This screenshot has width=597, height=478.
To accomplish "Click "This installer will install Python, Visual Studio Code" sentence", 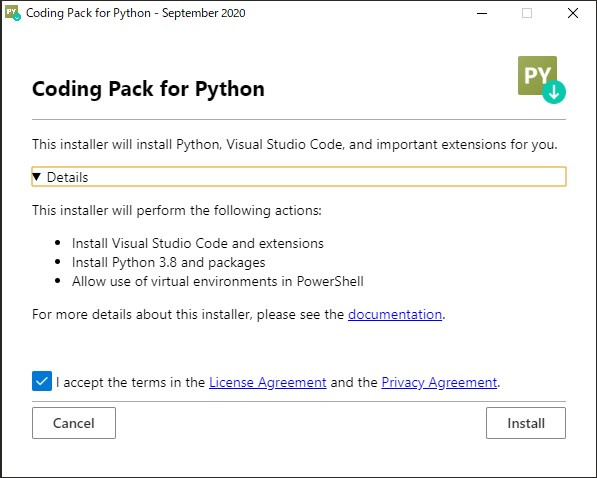I will [295, 144].
